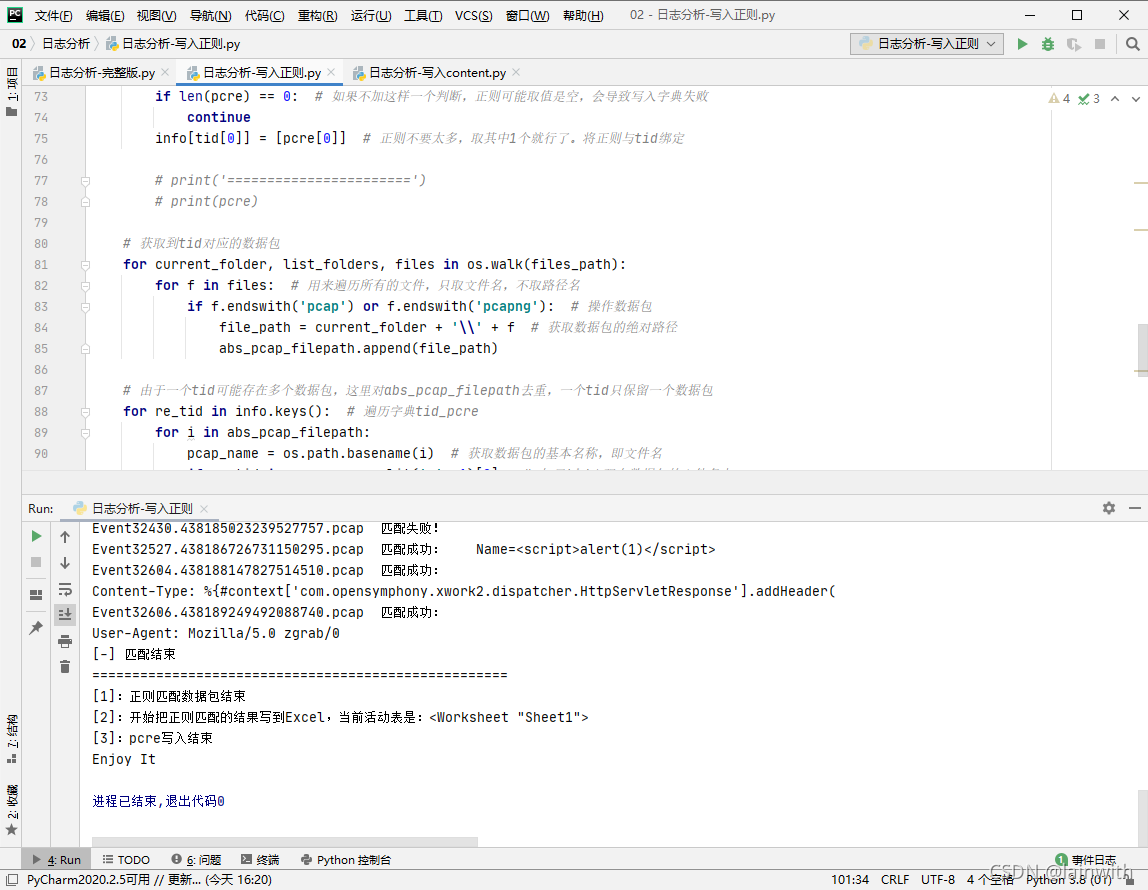The image size is (1148, 890).
Task: Jump down the stack trace arrow
Action: tap(65, 563)
